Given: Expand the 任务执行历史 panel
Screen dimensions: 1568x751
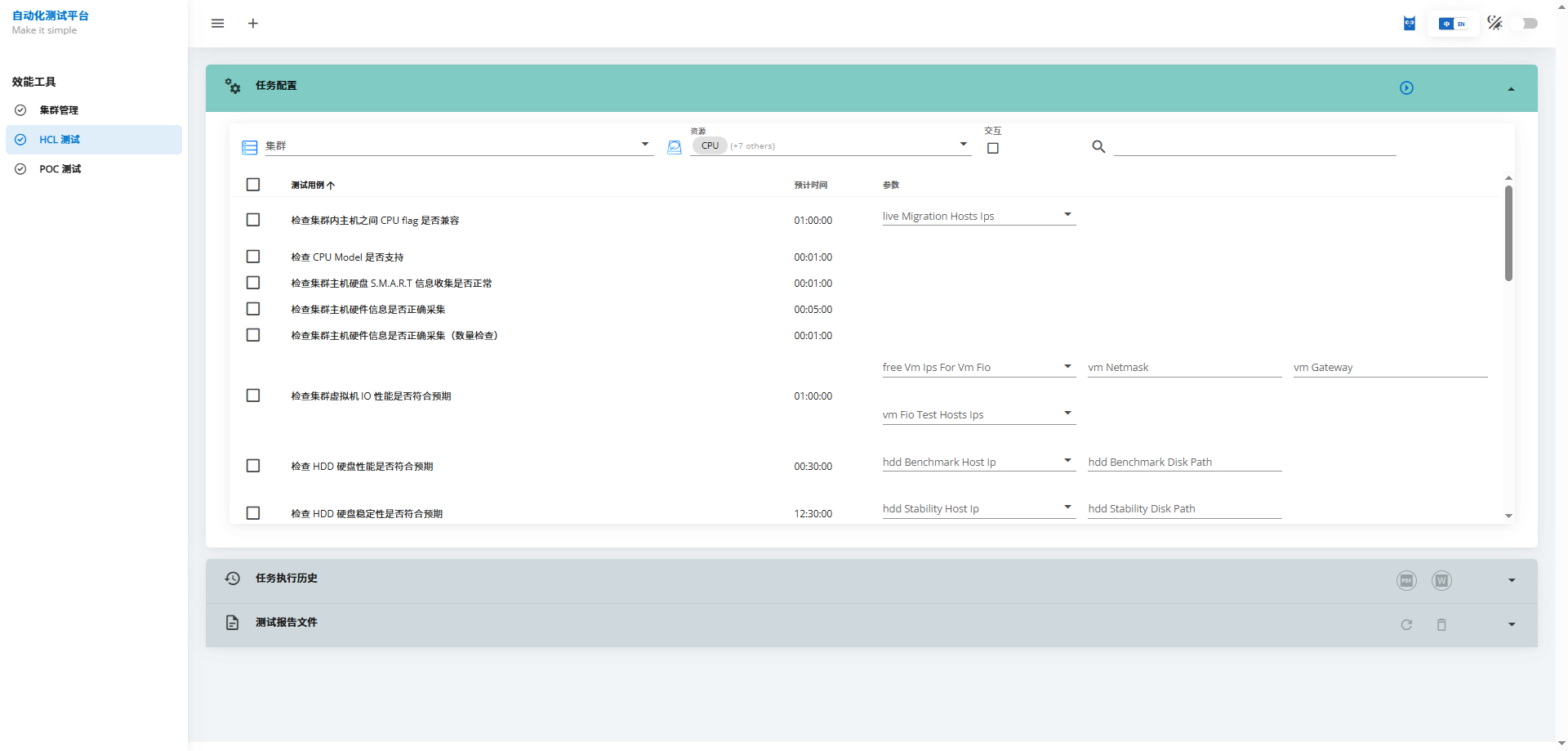Looking at the screenshot, I should tap(1511, 581).
